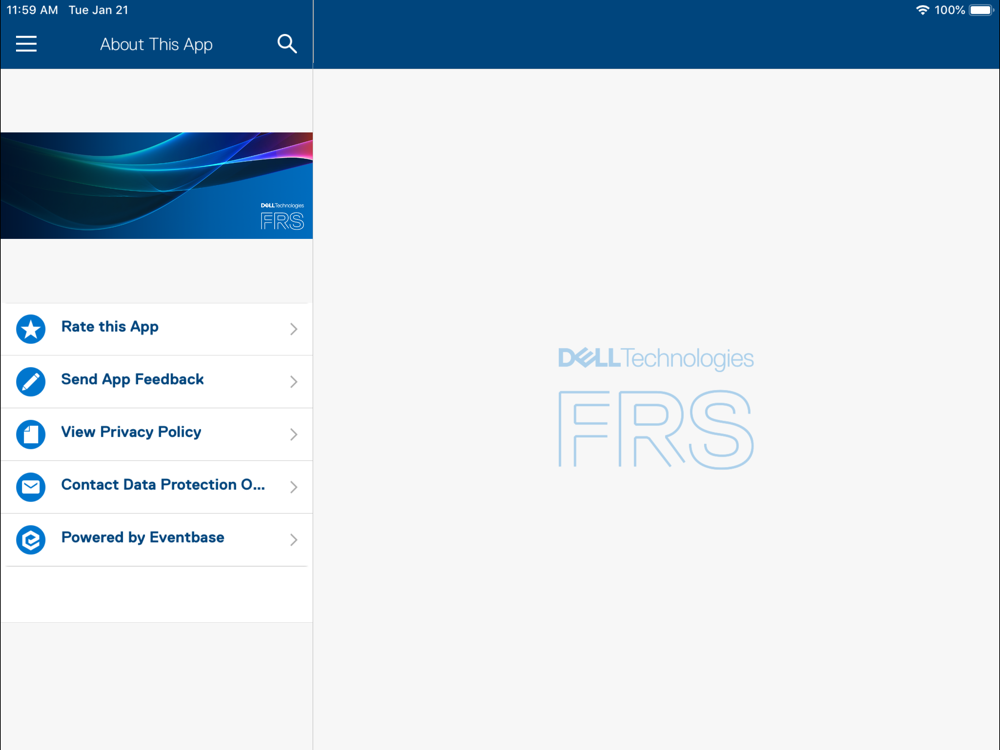Click the pencil icon for Send App Feedback

[31, 382]
